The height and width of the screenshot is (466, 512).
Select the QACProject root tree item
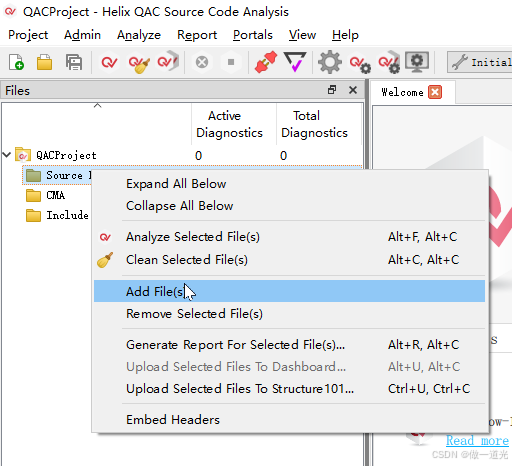pos(66,155)
